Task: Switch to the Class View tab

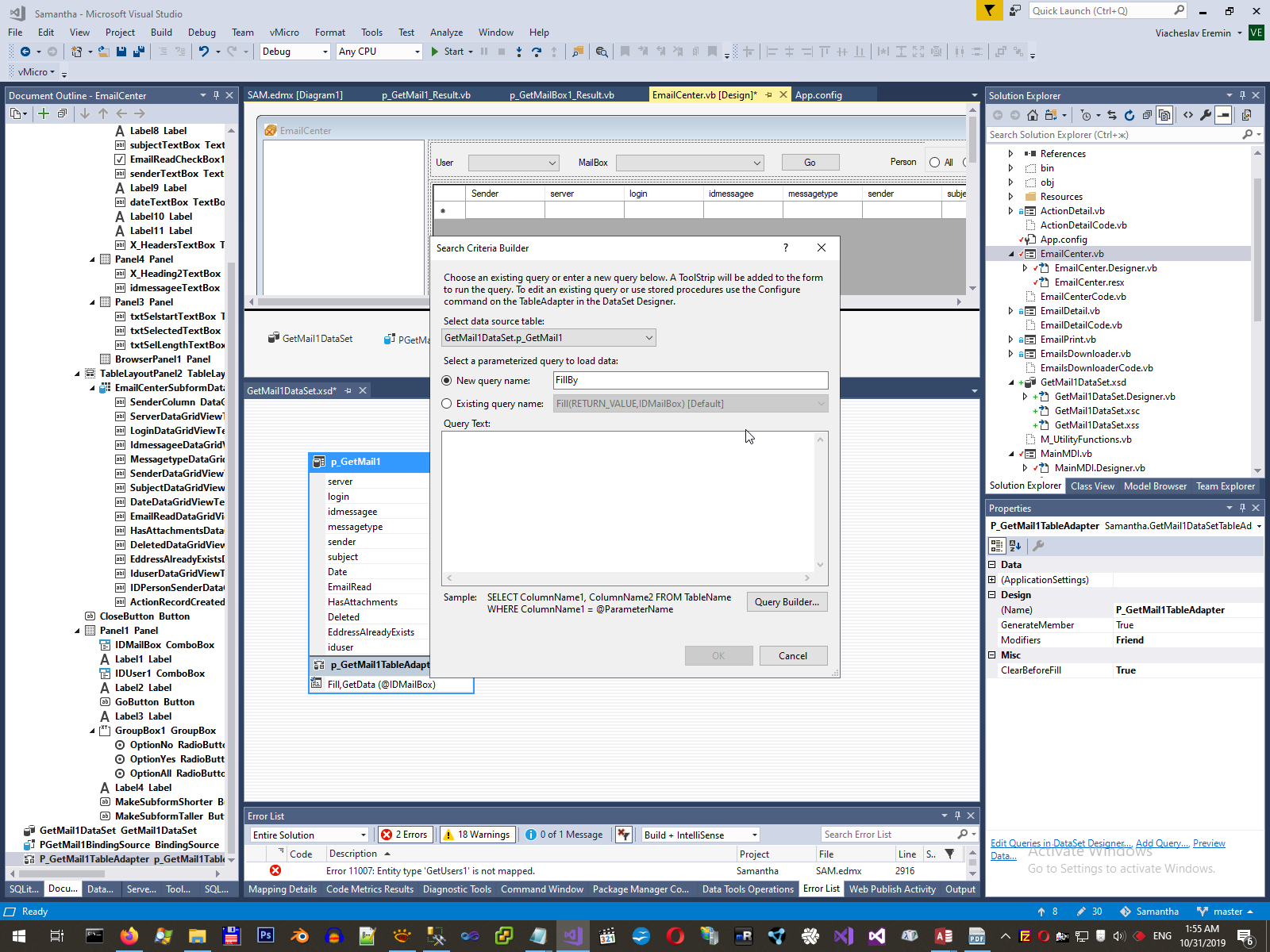Action: click(1092, 486)
